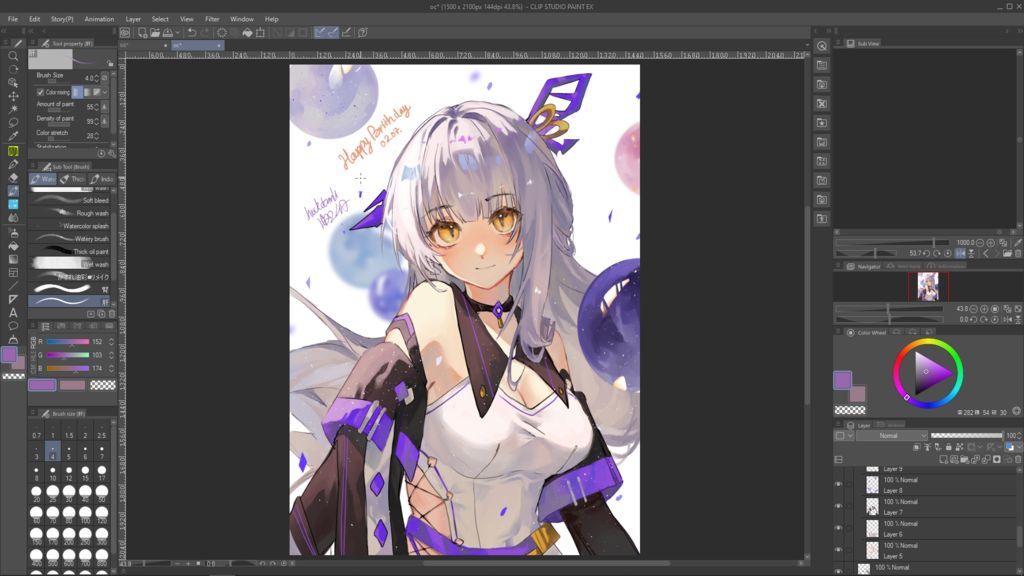Open the Layer menu

tap(133, 19)
